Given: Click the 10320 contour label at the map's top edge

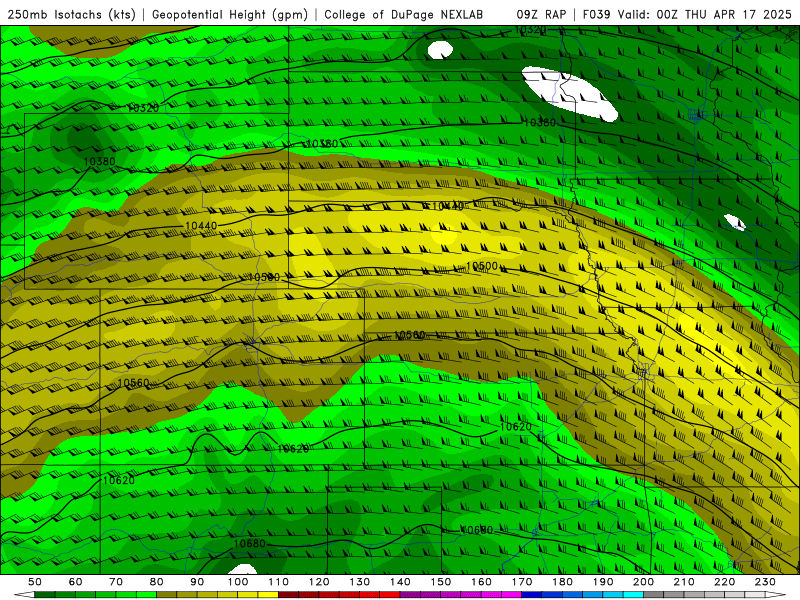Looking at the screenshot, I should [x=530, y=30].
